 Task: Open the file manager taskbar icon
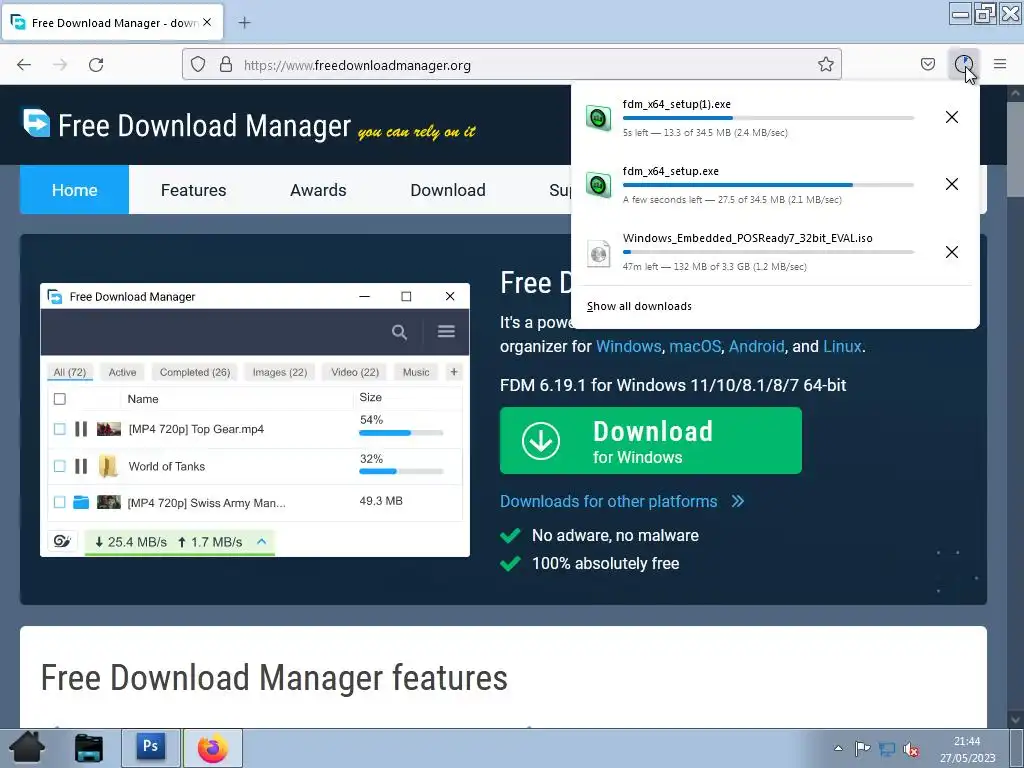point(89,748)
